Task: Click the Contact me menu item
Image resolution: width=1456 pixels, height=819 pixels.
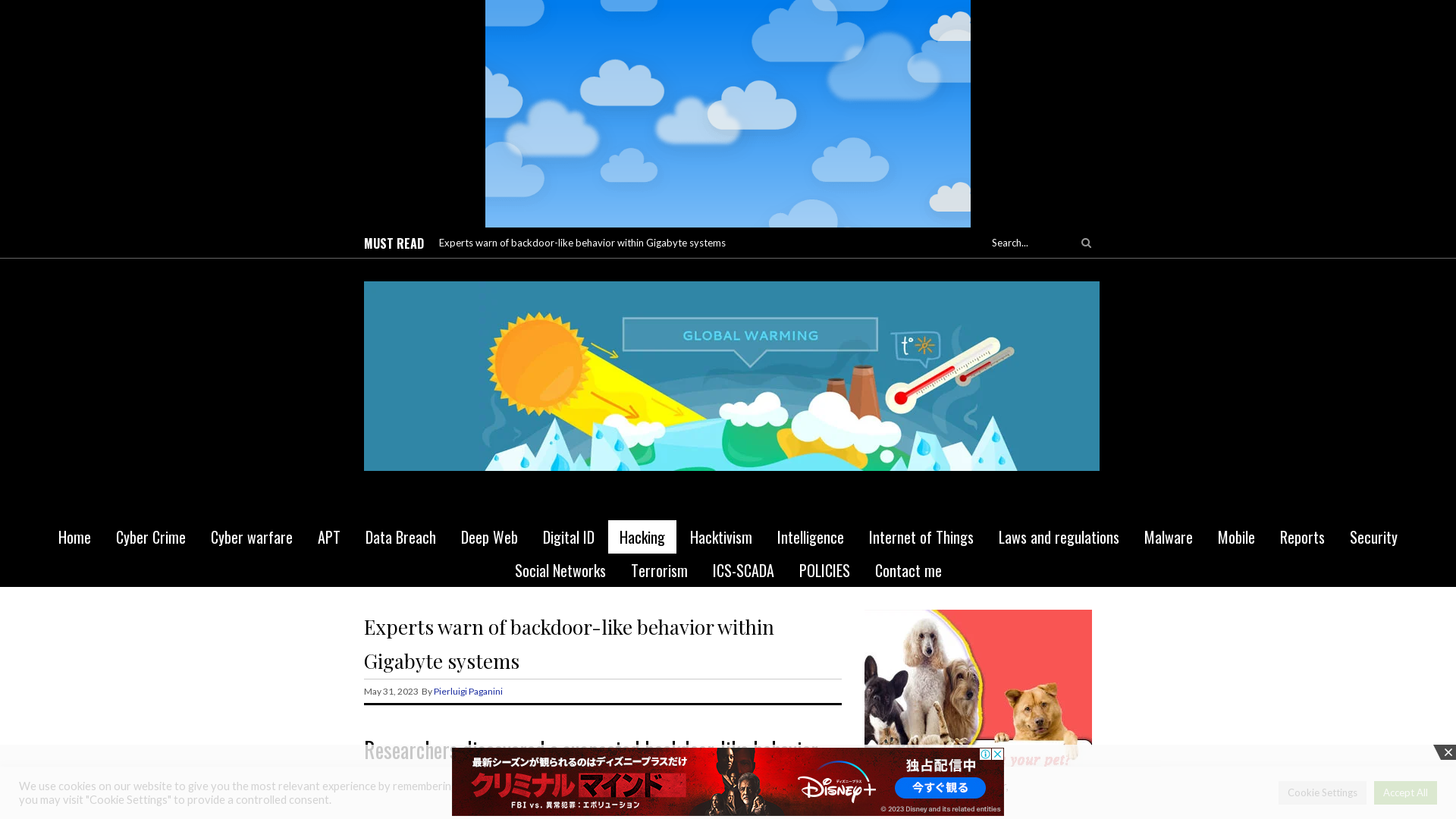Action: tap(908, 570)
